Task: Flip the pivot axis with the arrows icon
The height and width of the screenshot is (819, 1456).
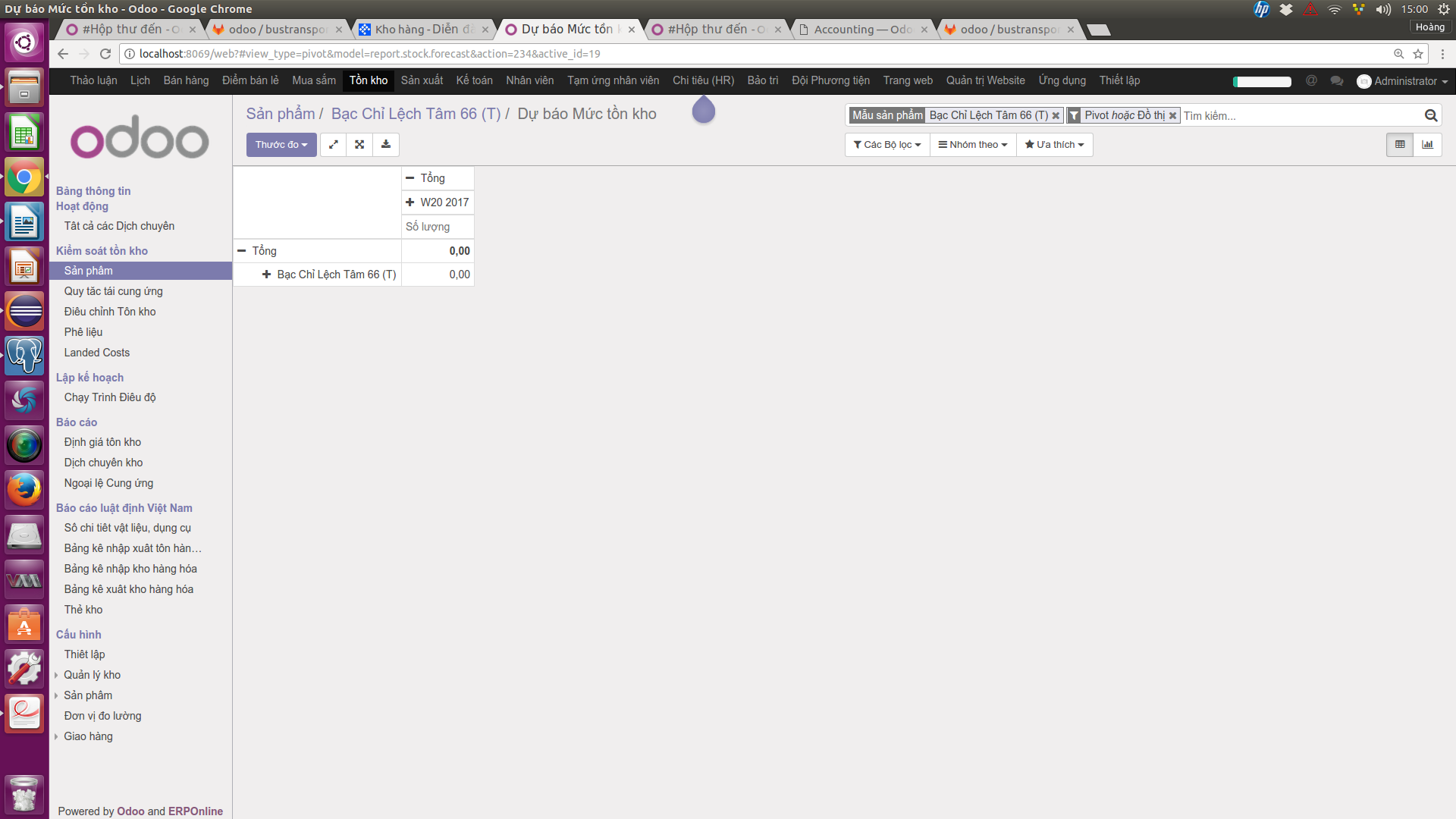Action: pyautogui.click(x=333, y=145)
